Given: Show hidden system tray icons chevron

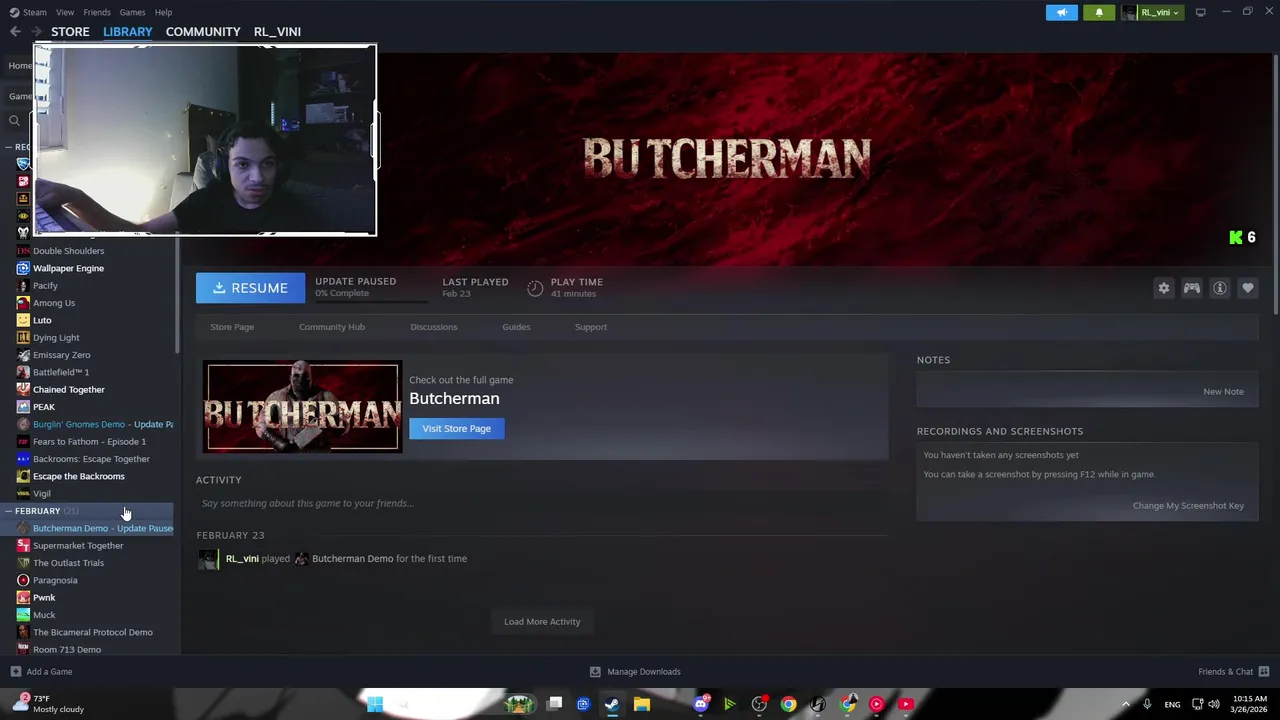Looking at the screenshot, I should click(1125, 704).
